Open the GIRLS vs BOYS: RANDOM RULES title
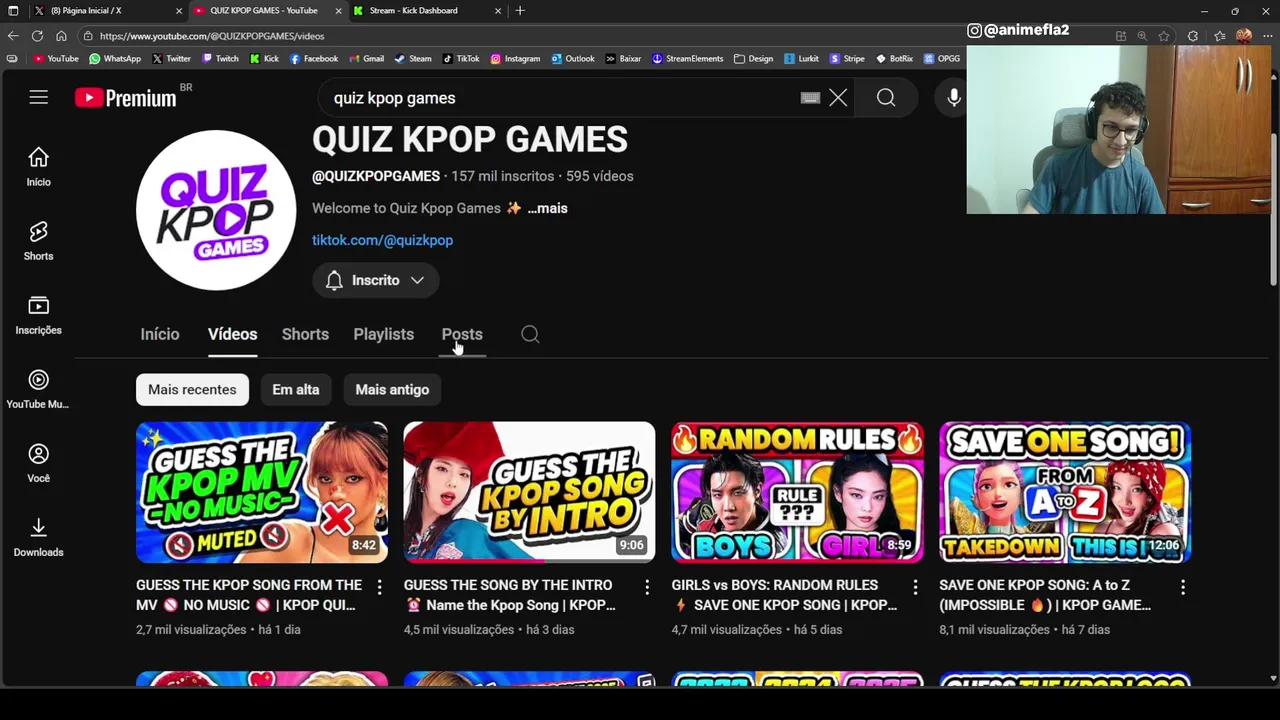The width and height of the screenshot is (1280, 720). point(784,595)
